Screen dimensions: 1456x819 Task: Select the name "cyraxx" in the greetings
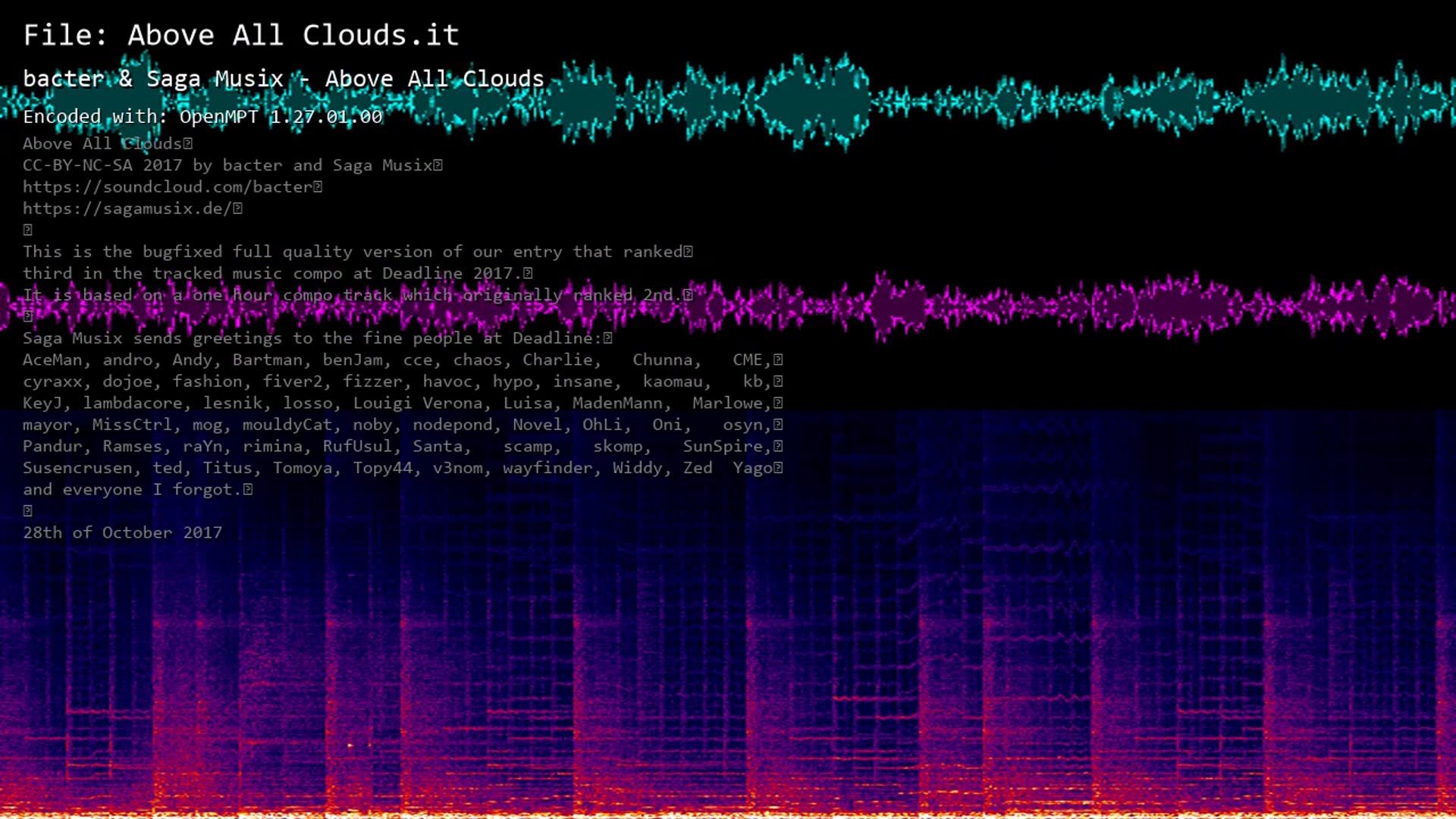(x=52, y=381)
